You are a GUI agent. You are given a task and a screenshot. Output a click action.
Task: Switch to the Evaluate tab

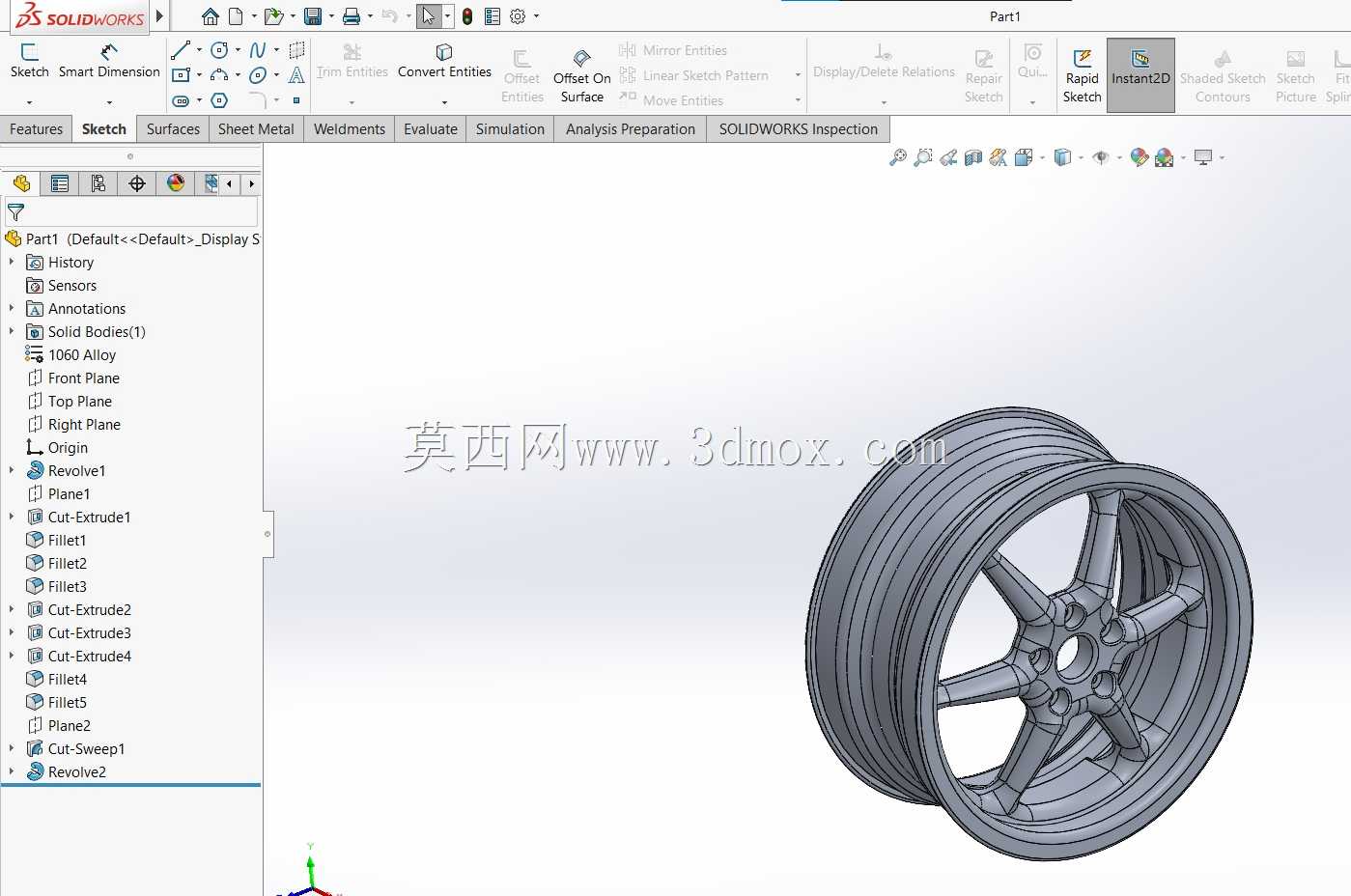click(x=431, y=129)
